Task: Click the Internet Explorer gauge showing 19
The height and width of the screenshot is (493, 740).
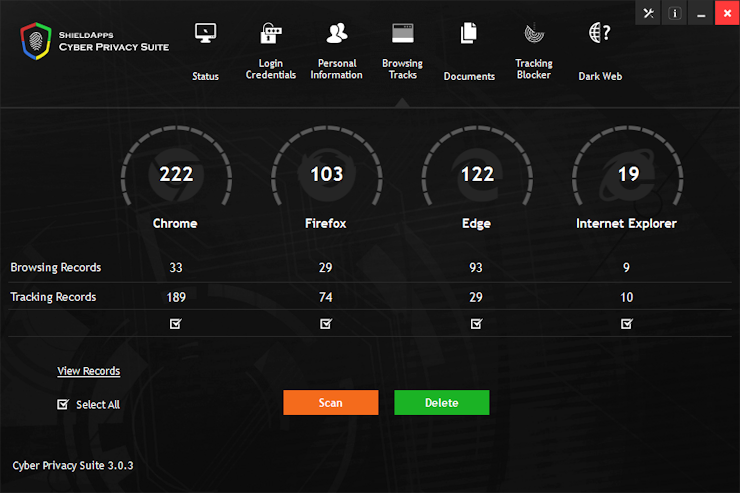Action: tap(628, 167)
